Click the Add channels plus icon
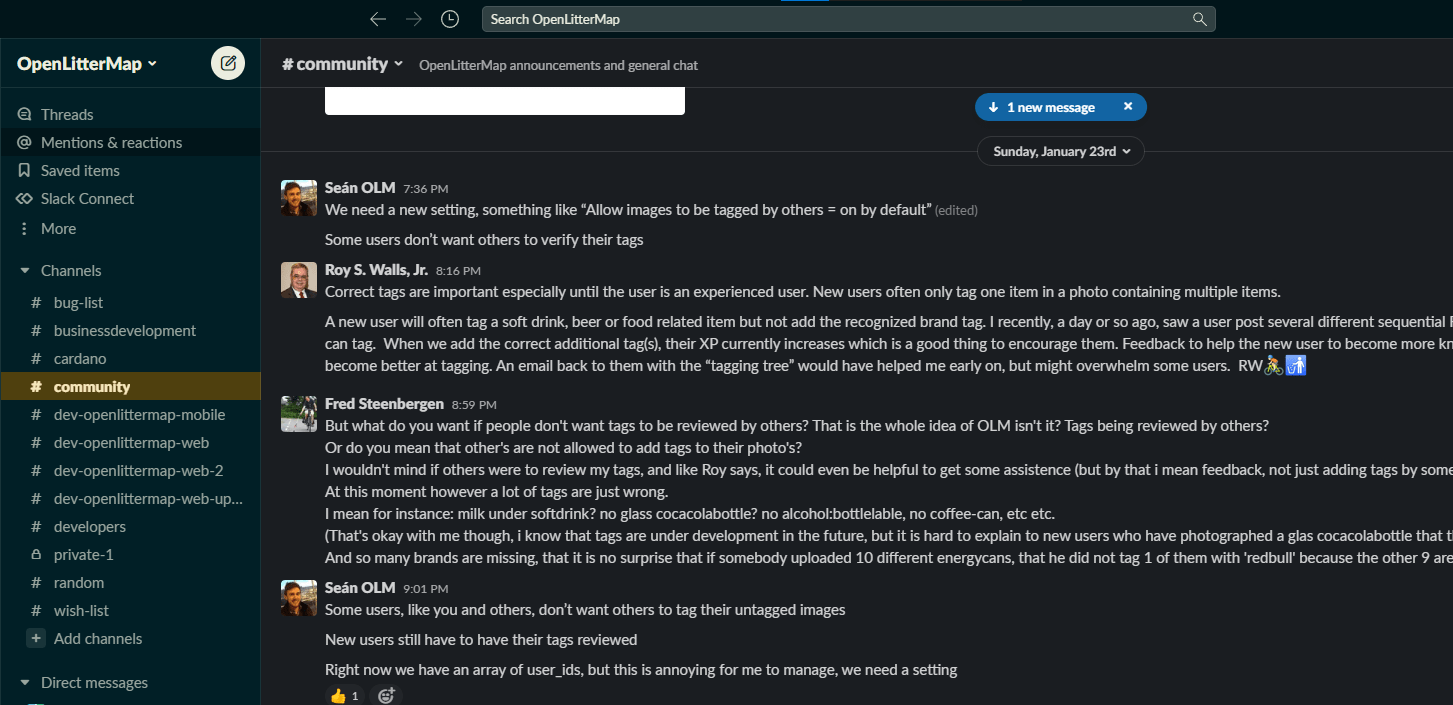The height and width of the screenshot is (705, 1453). point(36,638)
